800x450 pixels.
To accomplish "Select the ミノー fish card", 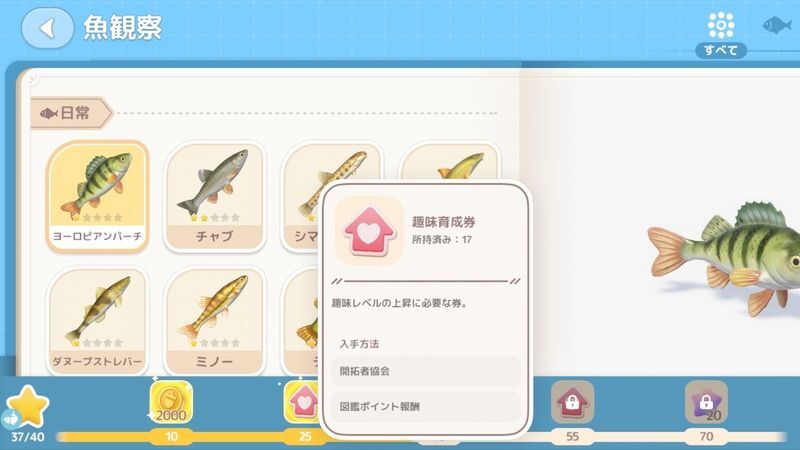I will pyautogui.click(x=215, y=321).
